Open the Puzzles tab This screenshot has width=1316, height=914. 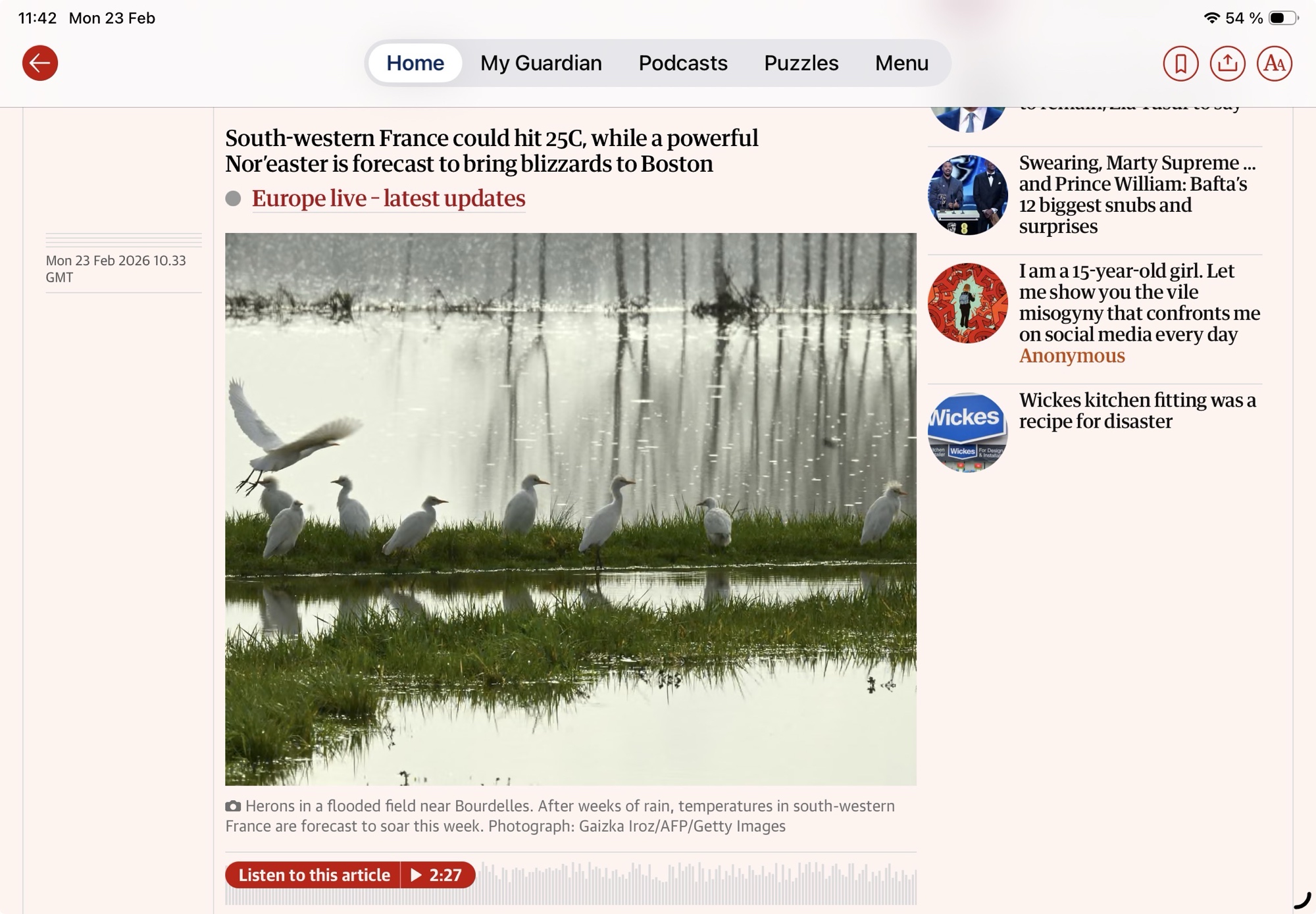pos(801,63)
